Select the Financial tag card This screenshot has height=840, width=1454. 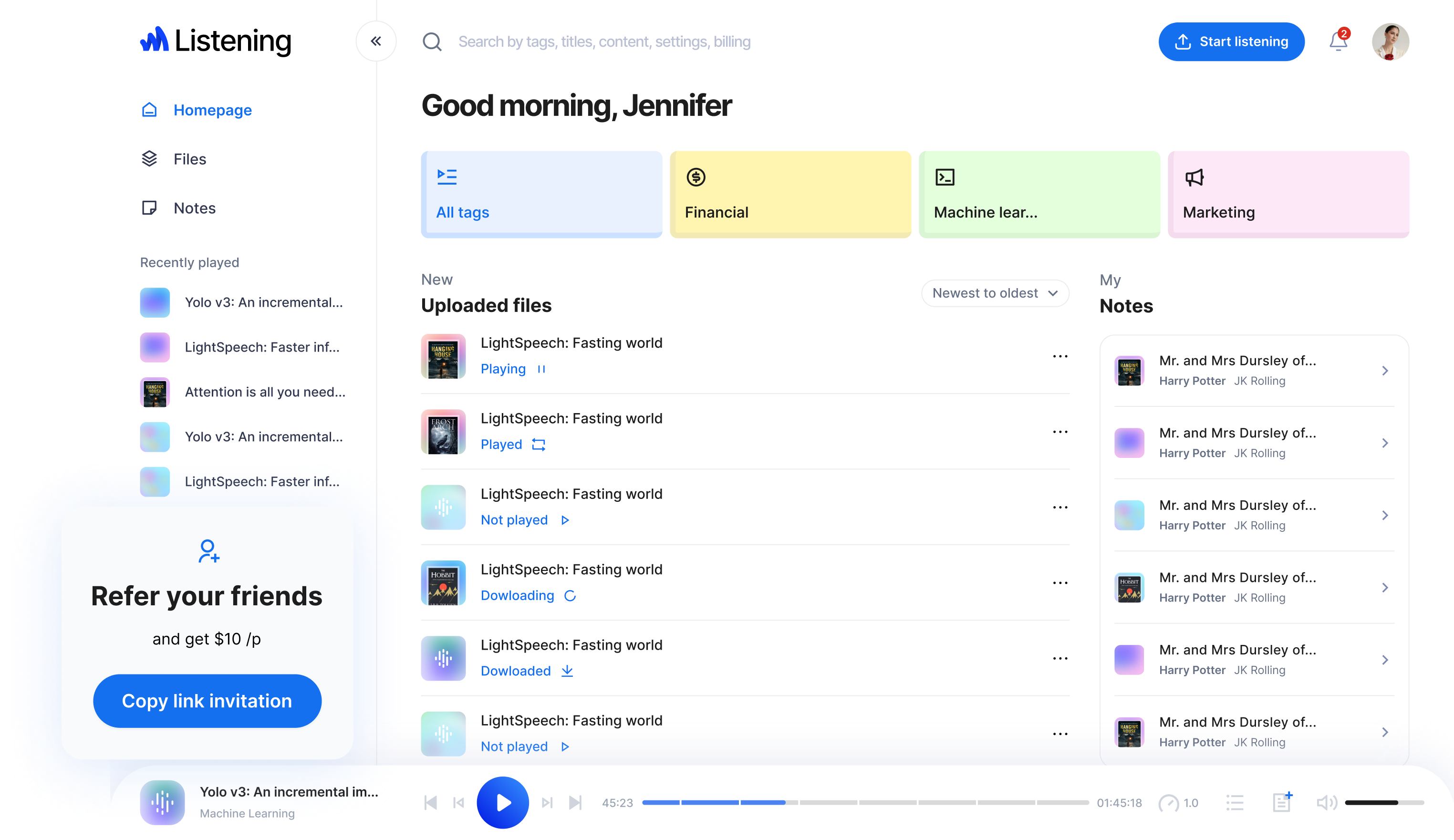click(x=790, y=195)
